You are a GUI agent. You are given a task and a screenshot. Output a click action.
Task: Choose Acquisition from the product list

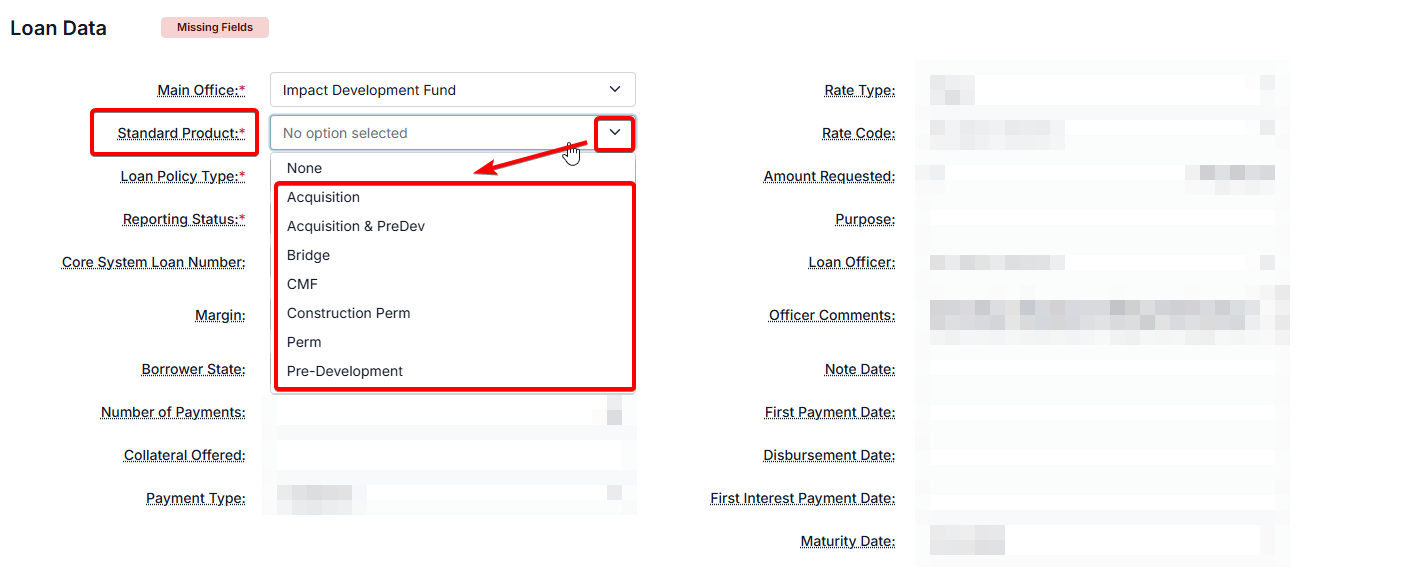pyautogui.click(x=323, y=197)
